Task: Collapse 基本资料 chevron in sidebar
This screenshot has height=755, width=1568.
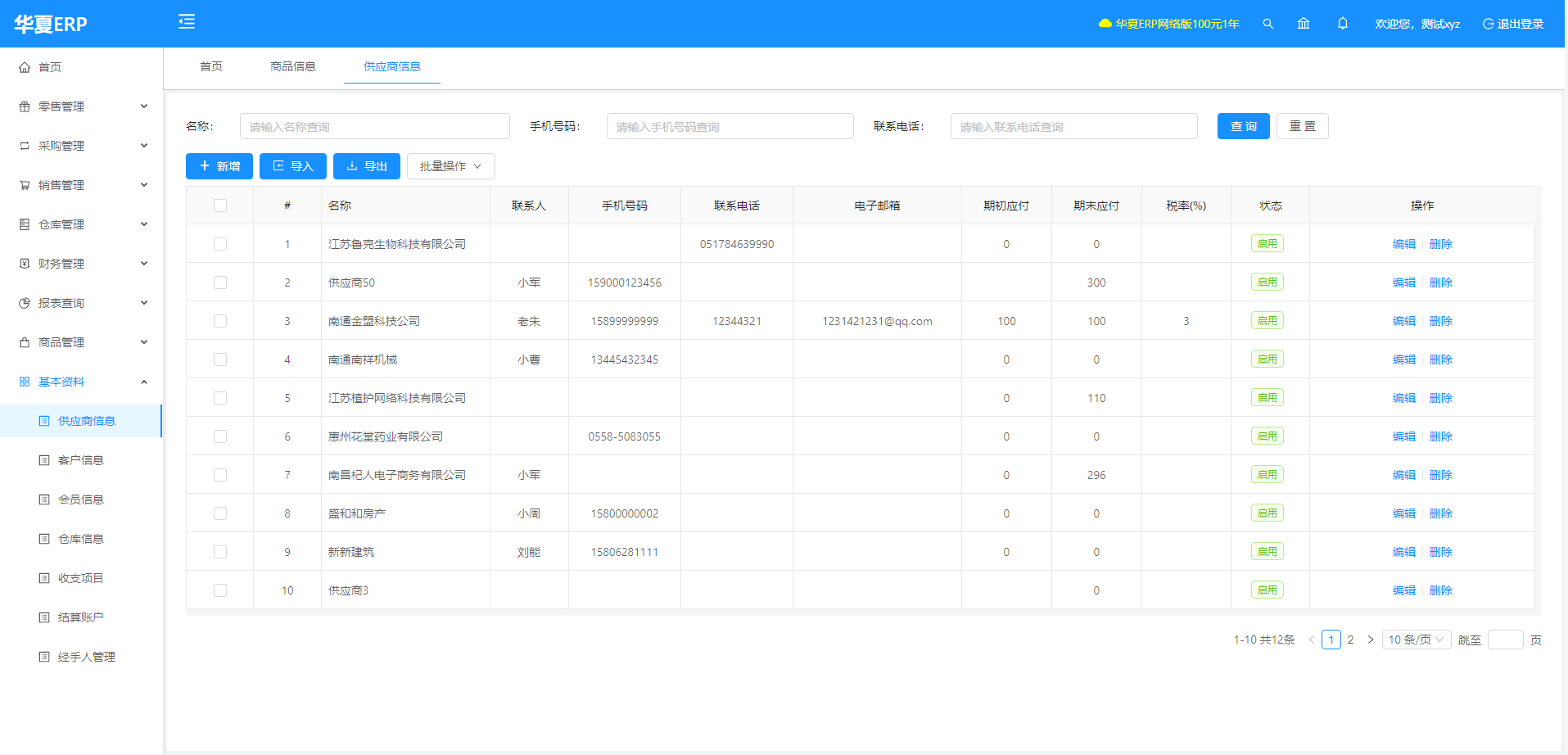Action: click(x=144, y=382)
